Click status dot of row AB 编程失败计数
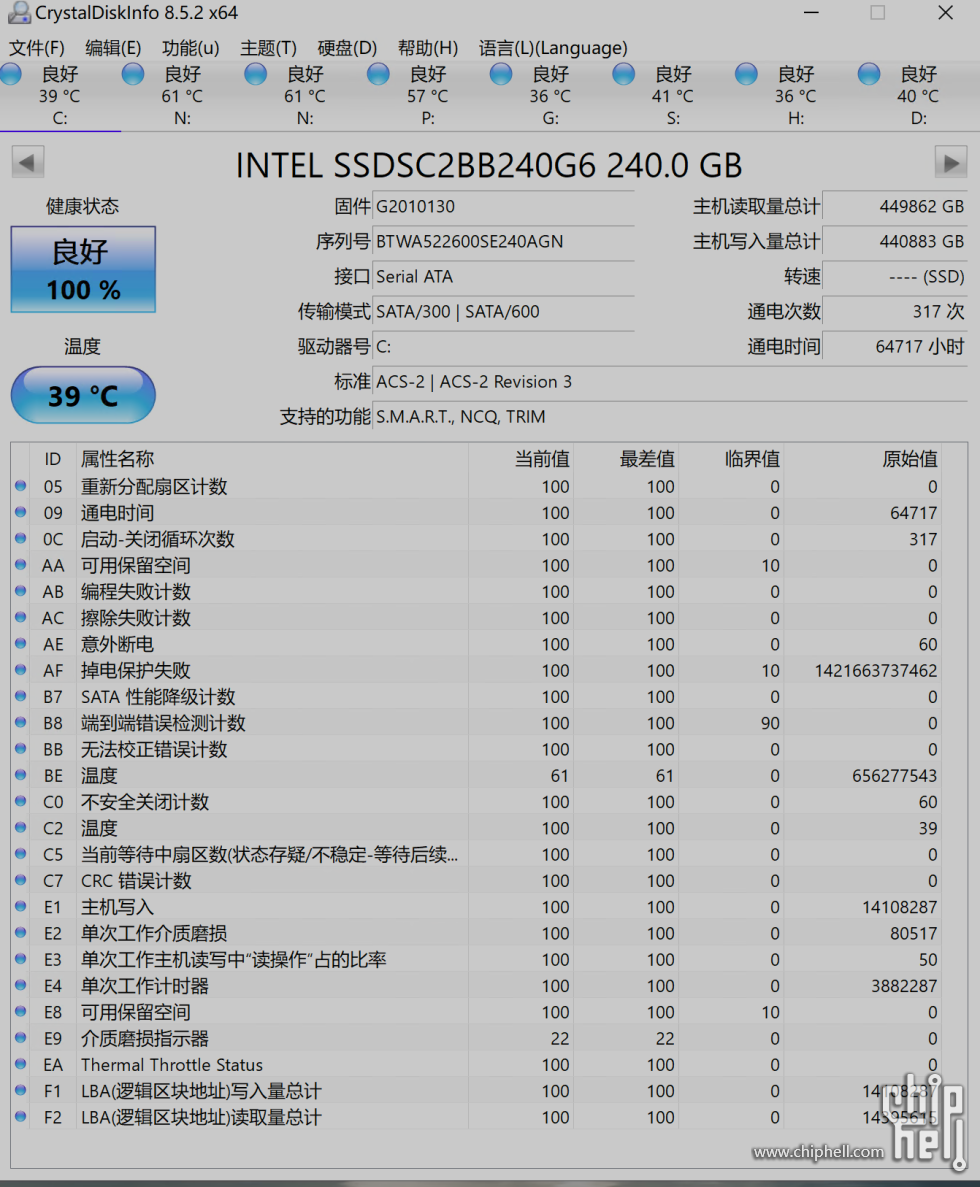 click(x=20, y=590)
